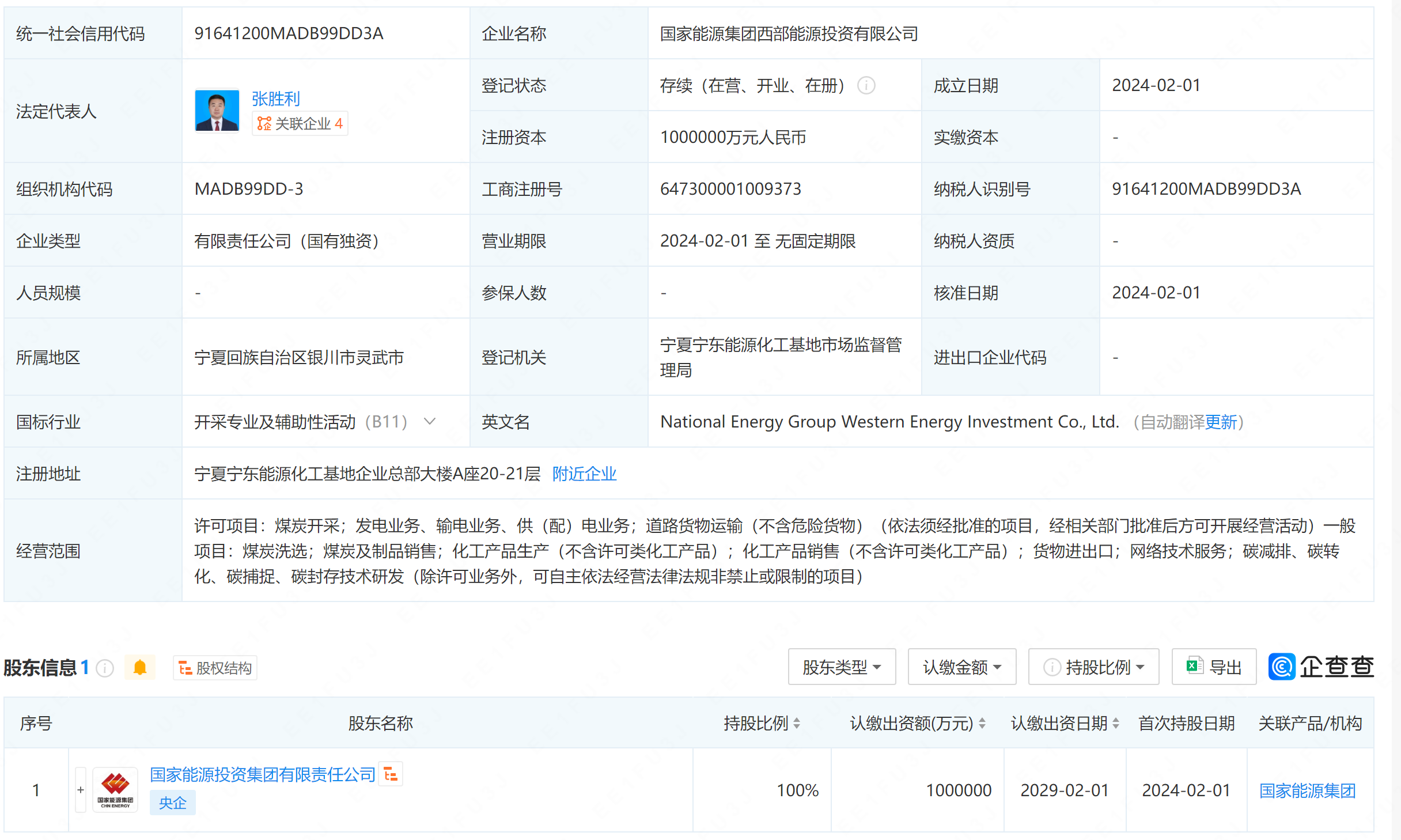
Task: Click the 股东名称 column header
Action: click(380, 723)
